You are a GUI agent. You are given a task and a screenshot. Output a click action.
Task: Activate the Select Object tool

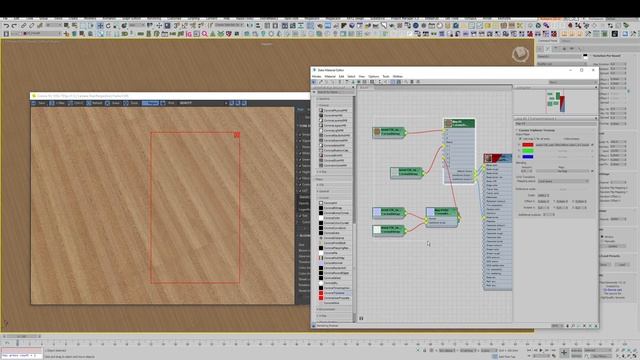coord(66,25)
